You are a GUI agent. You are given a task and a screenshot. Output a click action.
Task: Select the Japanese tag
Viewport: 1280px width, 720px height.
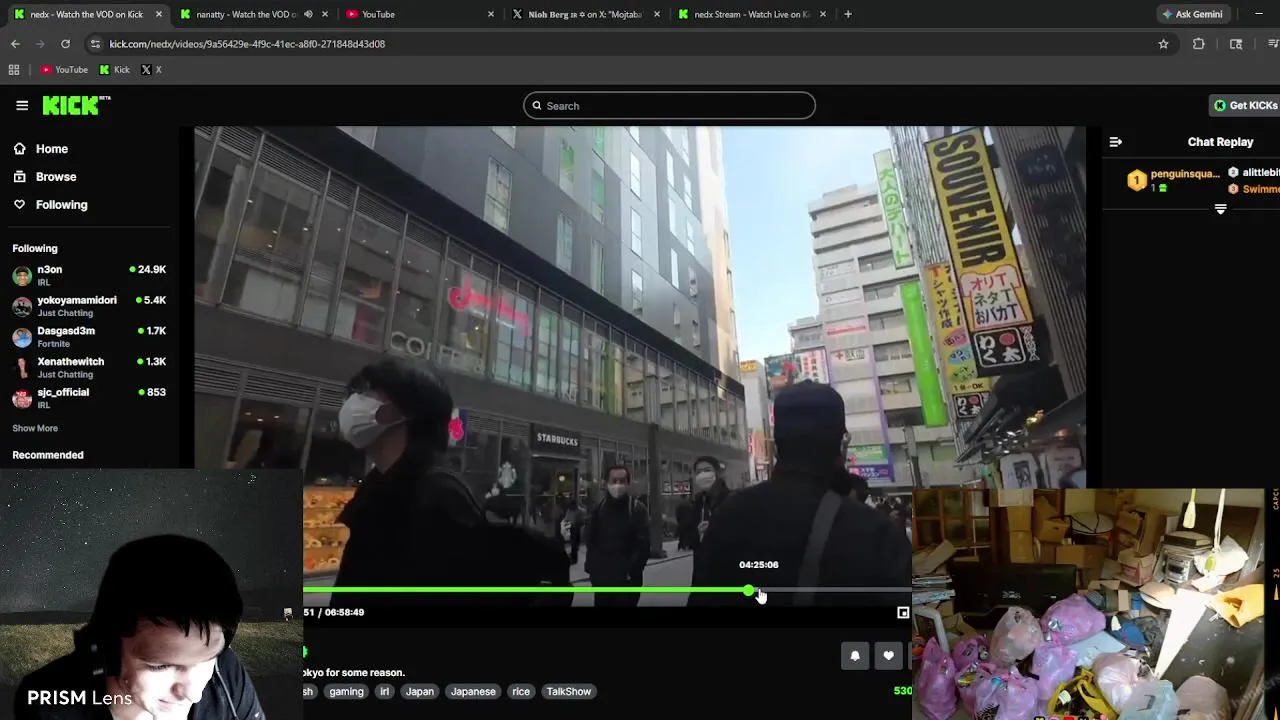click(x=473, y=692)
